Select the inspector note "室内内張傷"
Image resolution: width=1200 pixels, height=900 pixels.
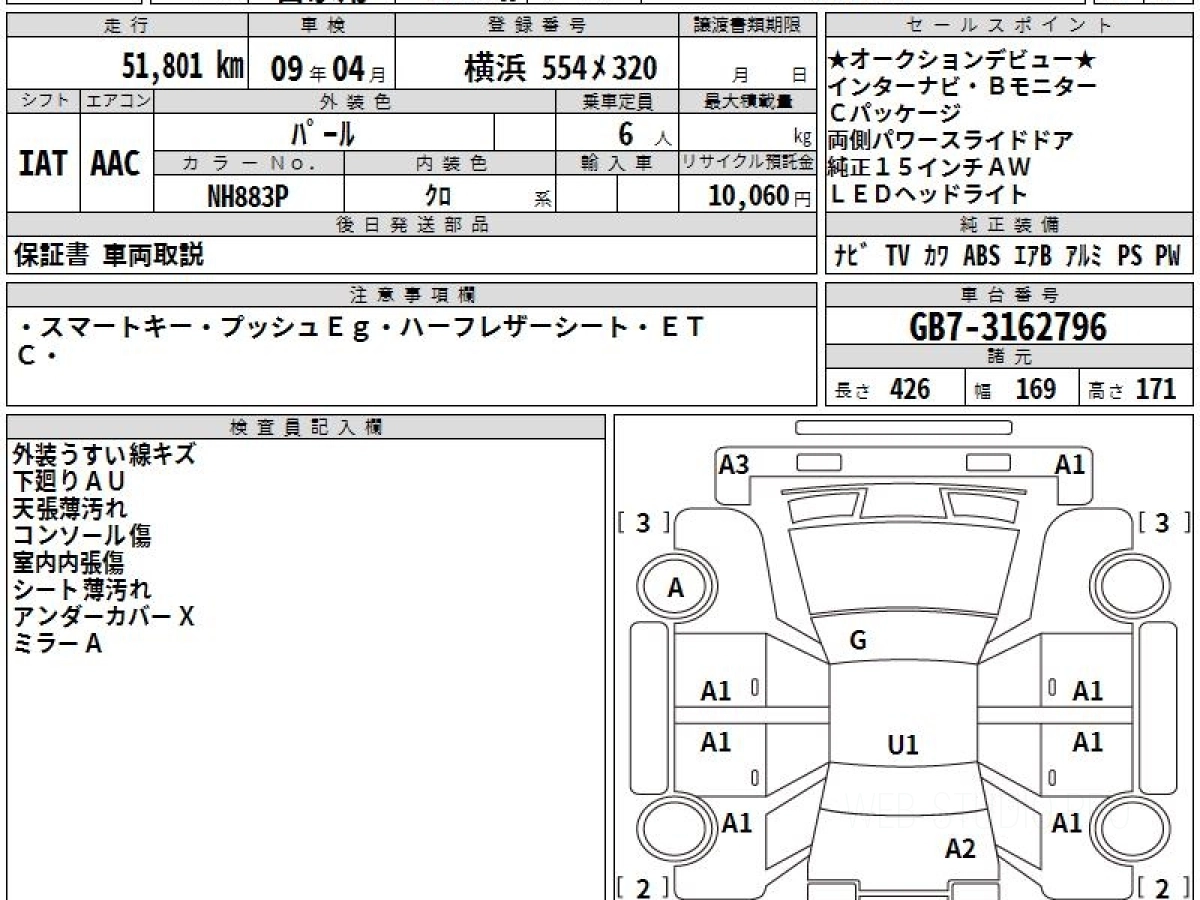68,562
